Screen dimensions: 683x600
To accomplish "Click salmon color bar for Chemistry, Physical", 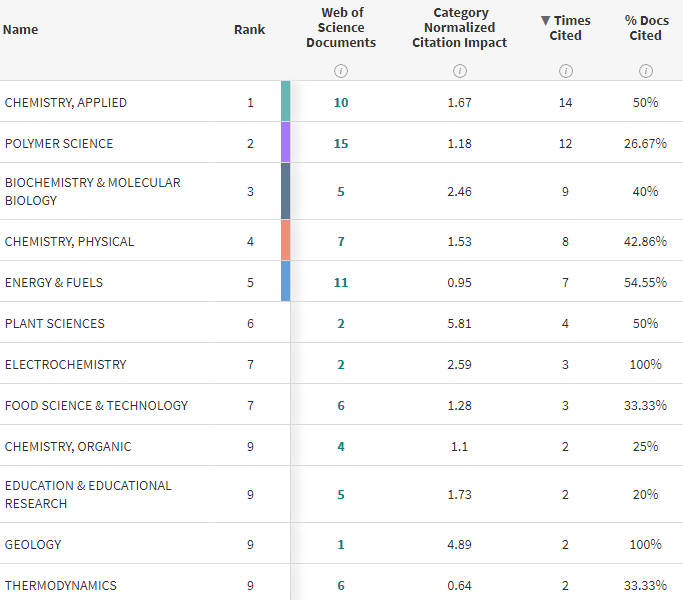I will [x=286, y=241].
